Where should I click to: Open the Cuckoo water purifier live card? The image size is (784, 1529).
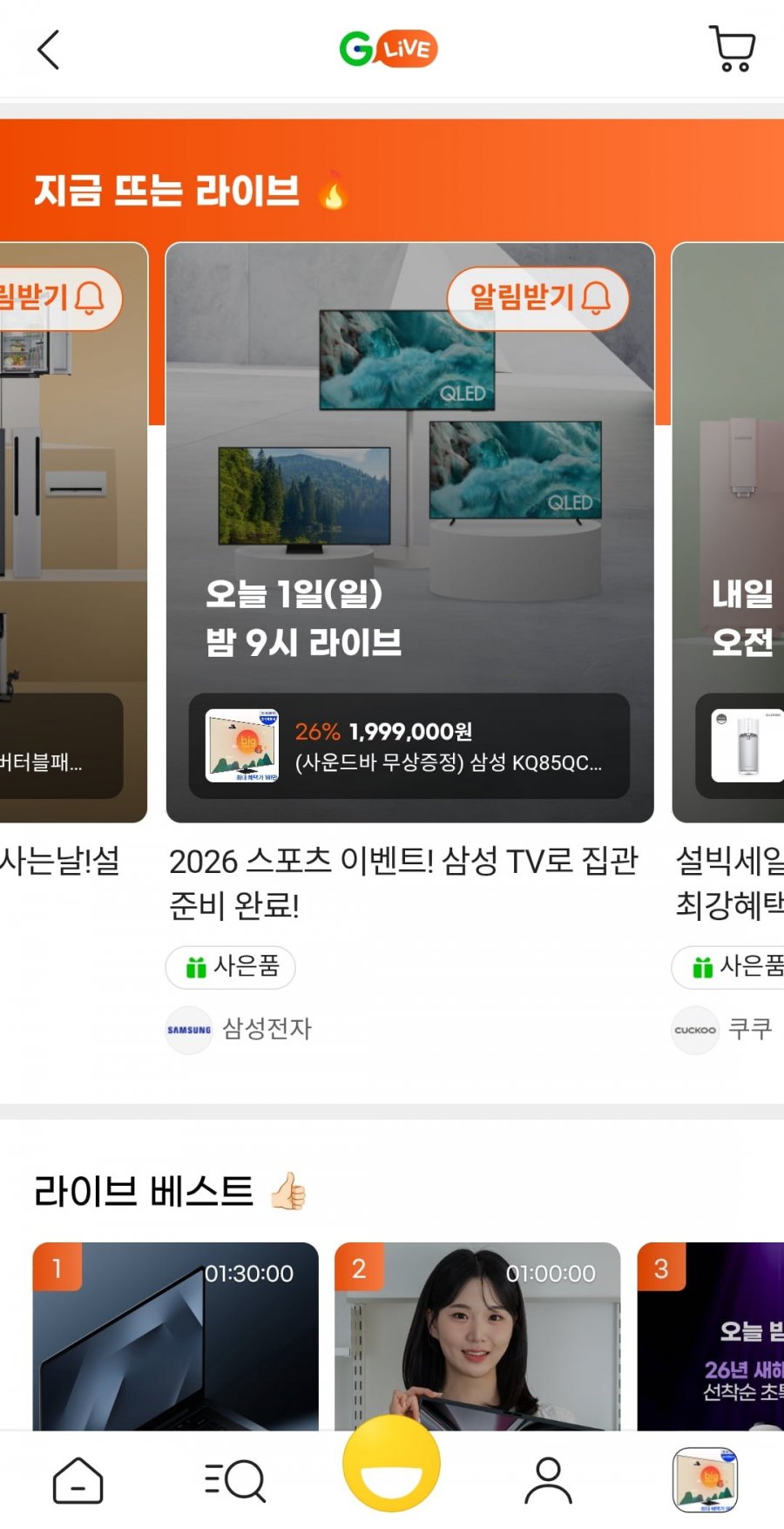[728, 532]
